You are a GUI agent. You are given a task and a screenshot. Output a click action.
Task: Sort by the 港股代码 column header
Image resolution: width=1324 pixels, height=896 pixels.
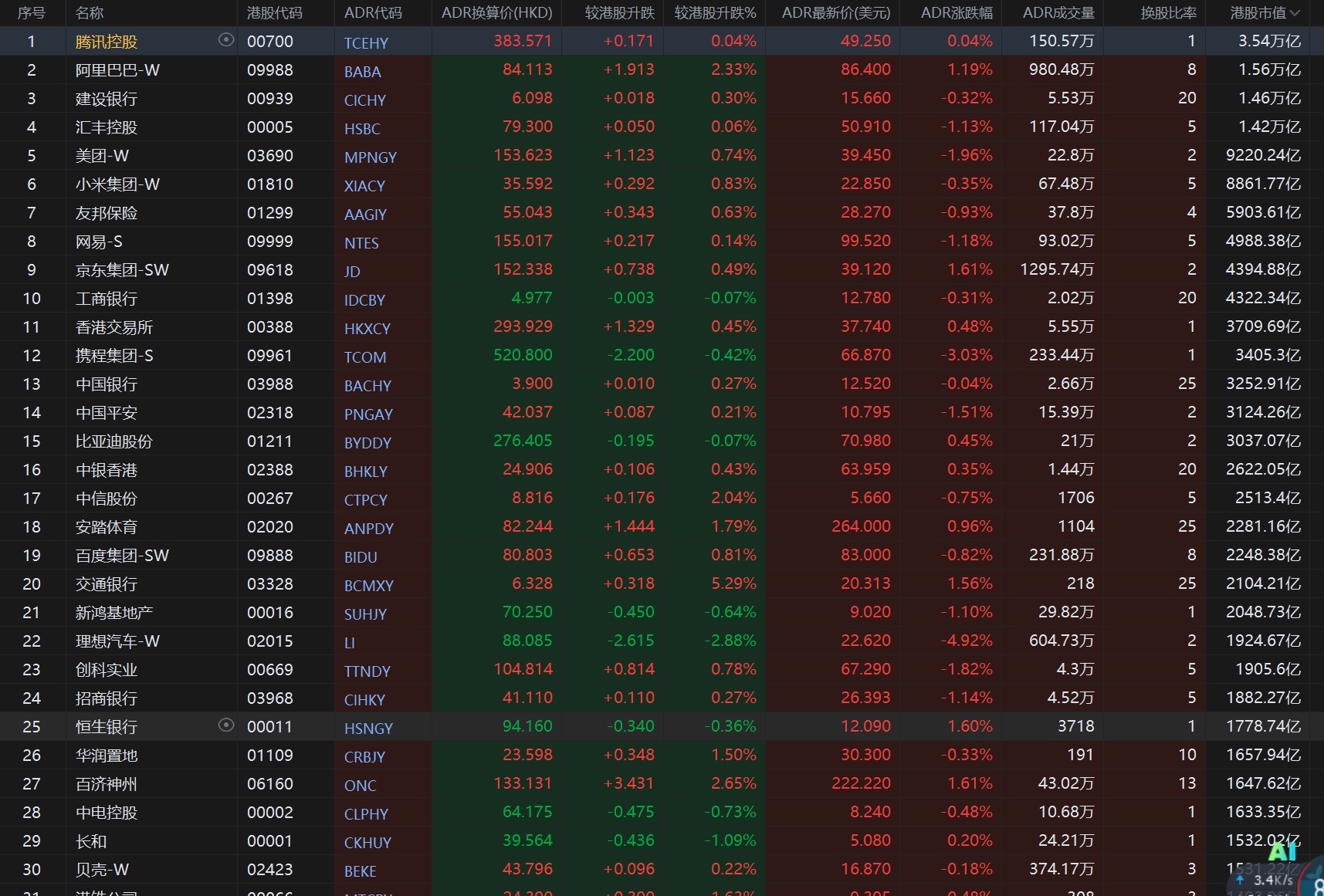[275, 13]
